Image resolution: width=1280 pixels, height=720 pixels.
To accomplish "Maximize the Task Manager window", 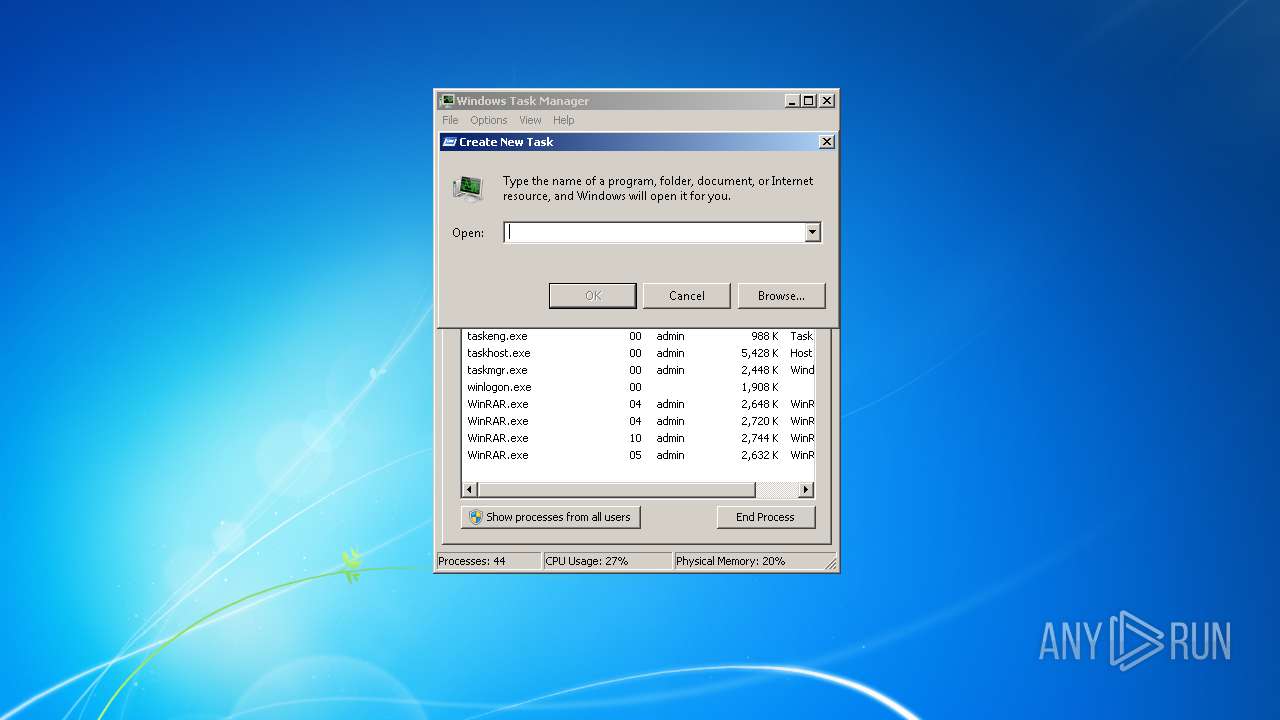I will point(809,101).
